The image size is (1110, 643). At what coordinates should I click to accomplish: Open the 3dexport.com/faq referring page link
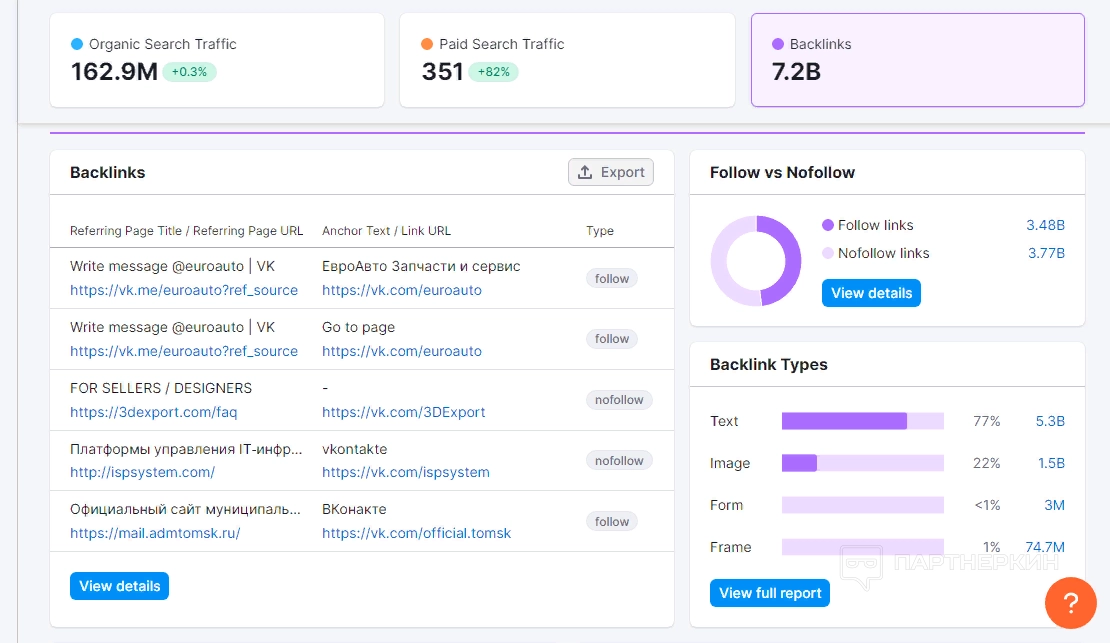coord(153,412)
